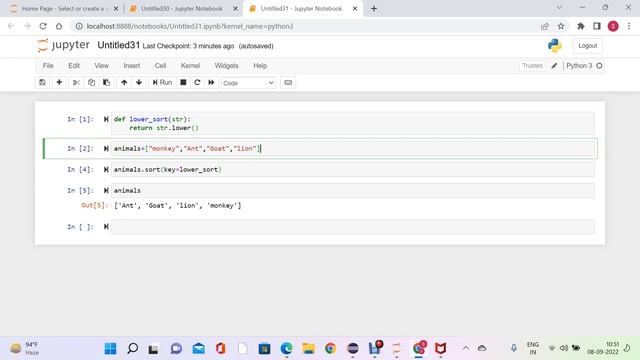Open the Widgets menu
Image resolution: width=640 pixels, height=360 pixels.
point(227,65)
